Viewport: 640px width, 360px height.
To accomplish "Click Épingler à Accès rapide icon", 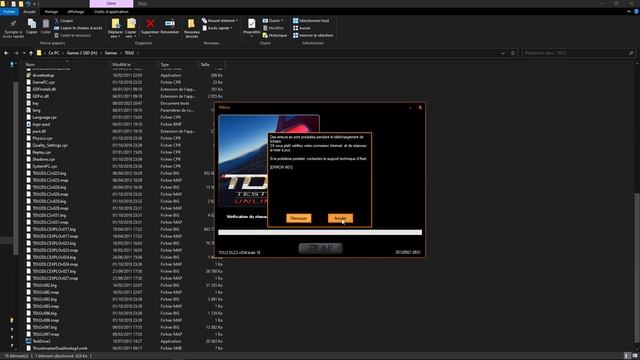I will click(13, 24).
